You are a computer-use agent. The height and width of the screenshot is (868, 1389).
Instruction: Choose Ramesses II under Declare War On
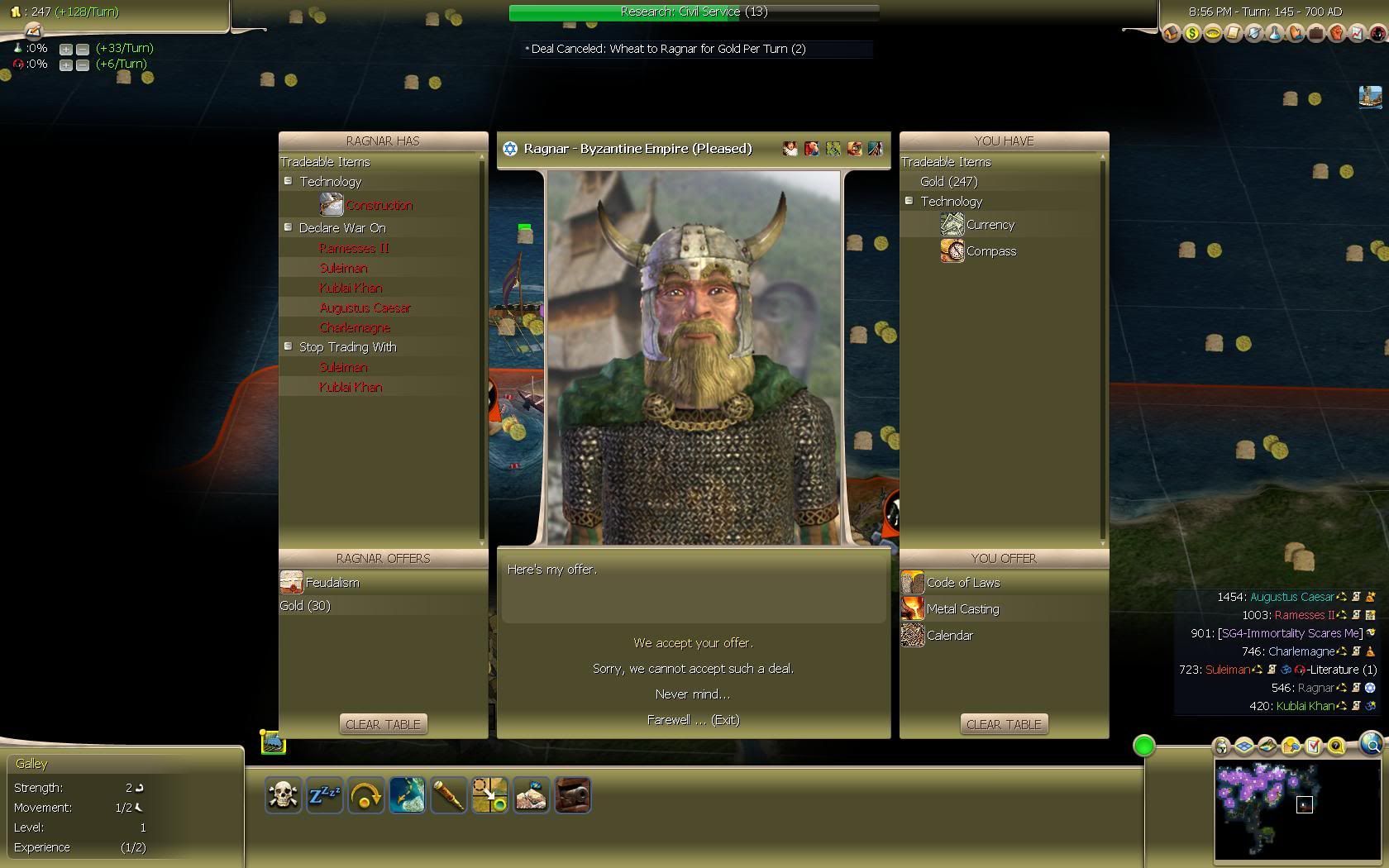354,248
